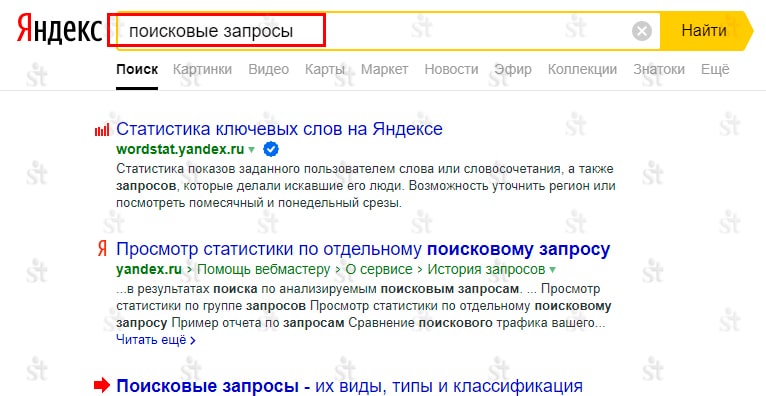Expand dropdown arrow next to wordstat.yandex.ru
Viewport: 766px width, 396px height.
pyautogui.click(x=251, y=150)
